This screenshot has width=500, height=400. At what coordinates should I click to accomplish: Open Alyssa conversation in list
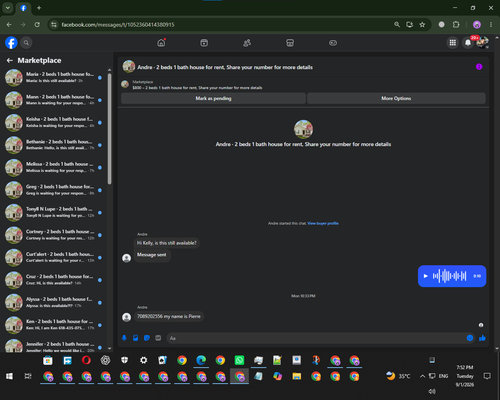tap(54, 302)
